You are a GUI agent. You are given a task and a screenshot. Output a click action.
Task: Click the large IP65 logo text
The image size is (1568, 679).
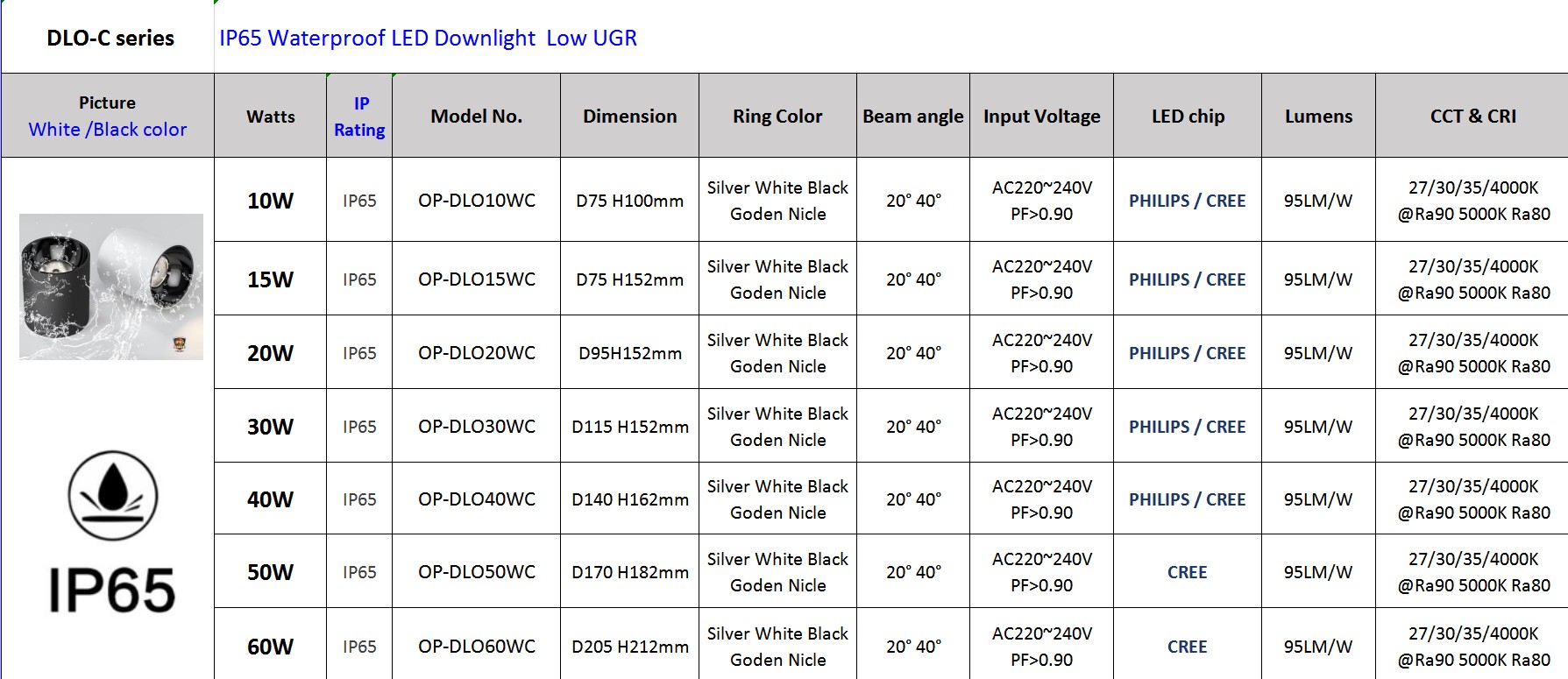tap(111, 590)
